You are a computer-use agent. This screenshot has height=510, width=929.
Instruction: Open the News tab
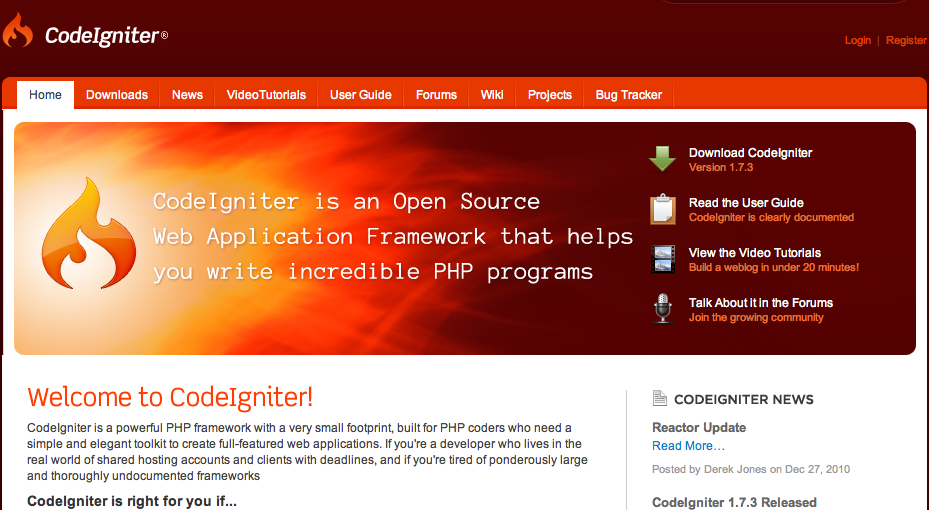point(187,95)
